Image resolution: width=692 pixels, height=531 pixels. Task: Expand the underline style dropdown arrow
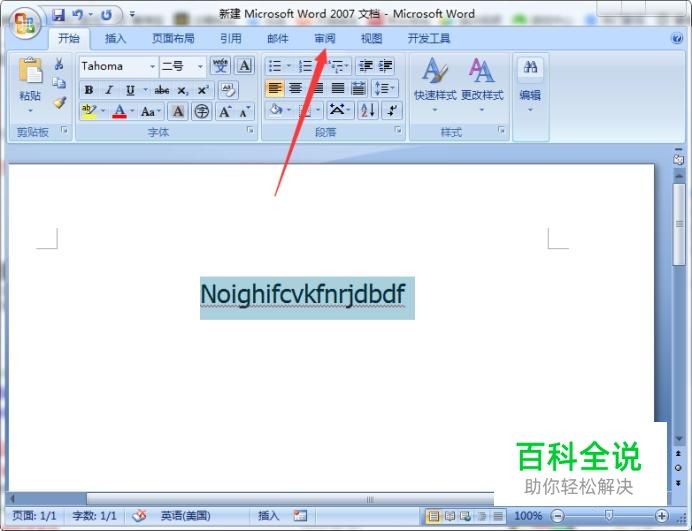pyautogui.click(x=145, y=90)
